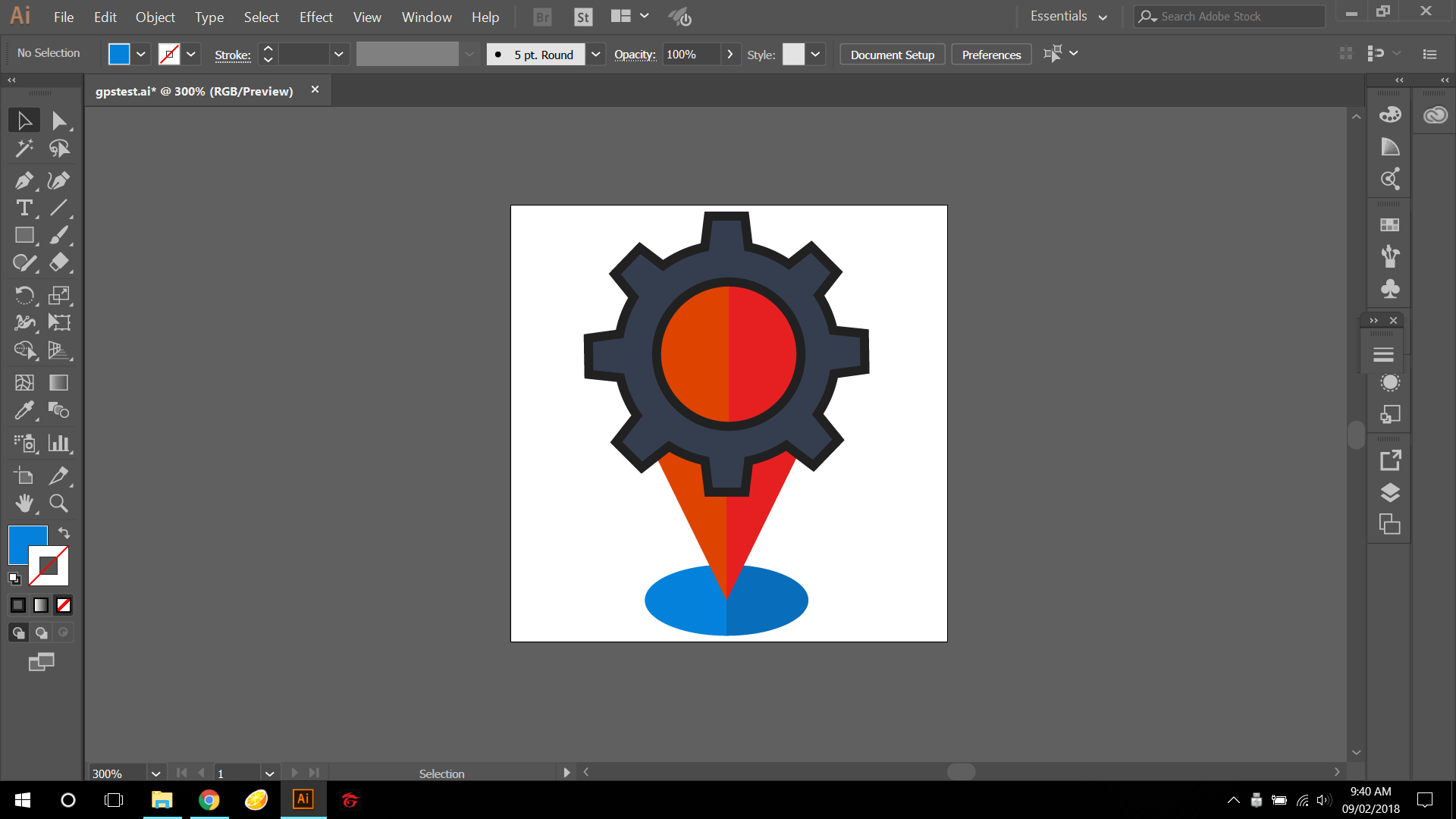Open Preferences from the control bar
The image size is (1456, 819).
coord(990,54)
